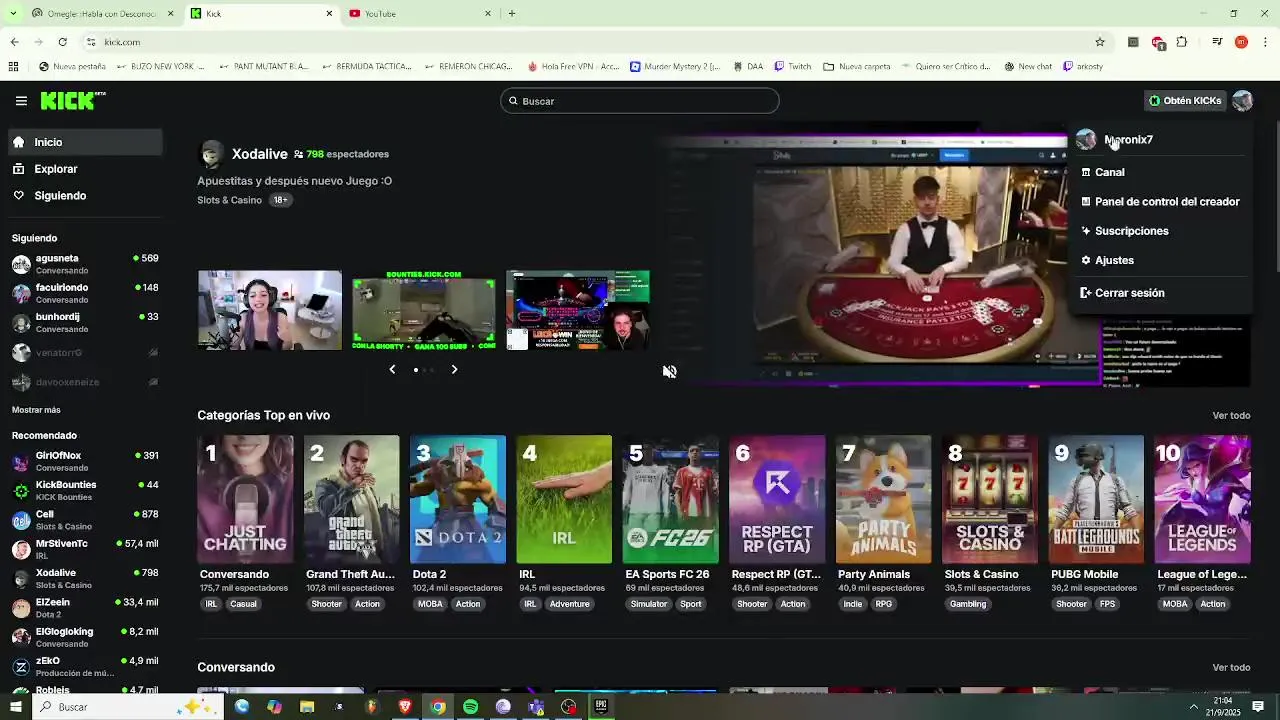Open the Twitch bookmark
The width and height of the screenshot is (1280, 720).
(792, 67)
